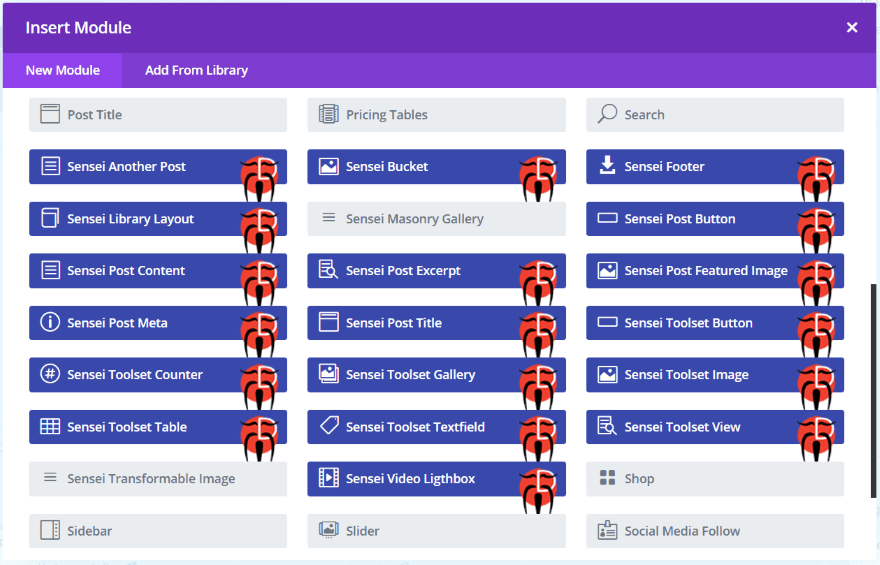Click the tag icon on Sensei Toolset Textfield
The image size is (880, 565).
[329, 425]
